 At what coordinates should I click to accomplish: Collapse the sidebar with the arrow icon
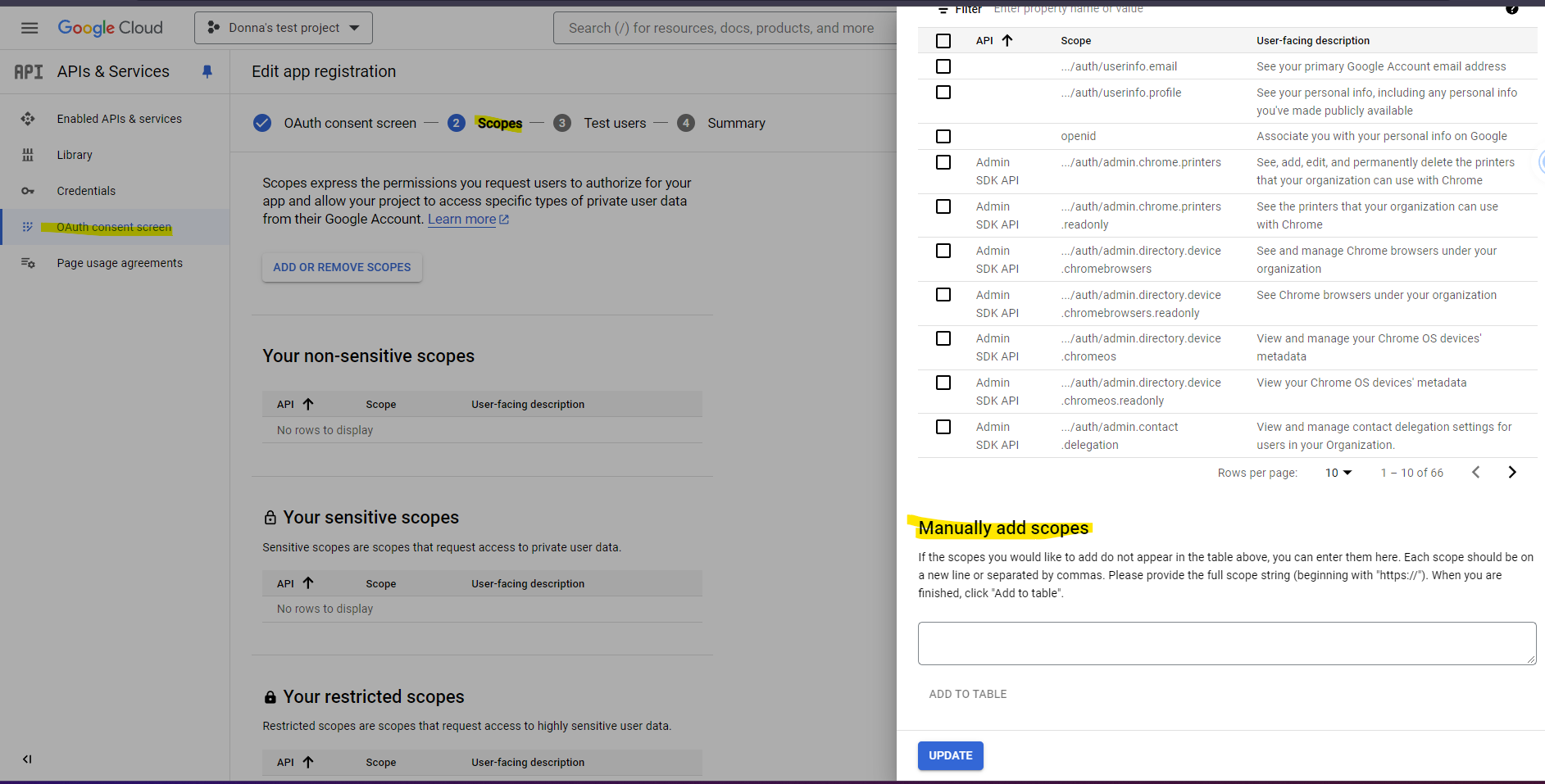click(x=27, y=759)
